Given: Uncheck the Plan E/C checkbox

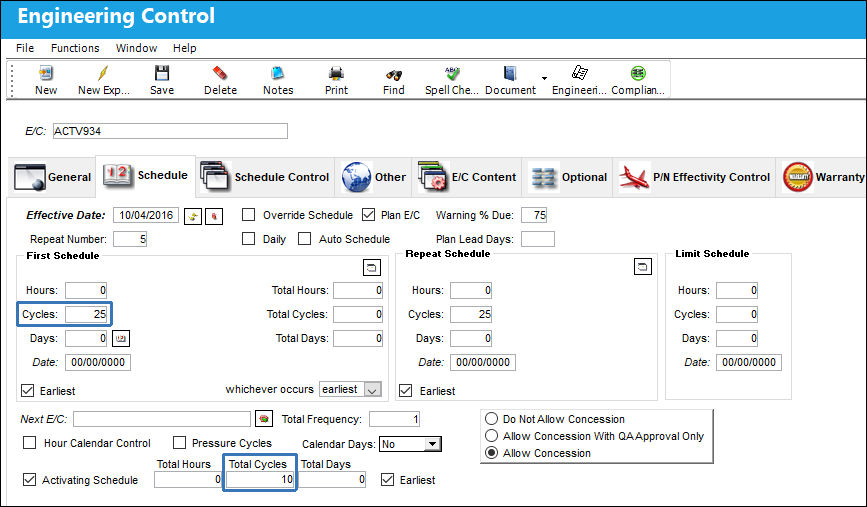Looking at the screenshot, I should point(368,215).
